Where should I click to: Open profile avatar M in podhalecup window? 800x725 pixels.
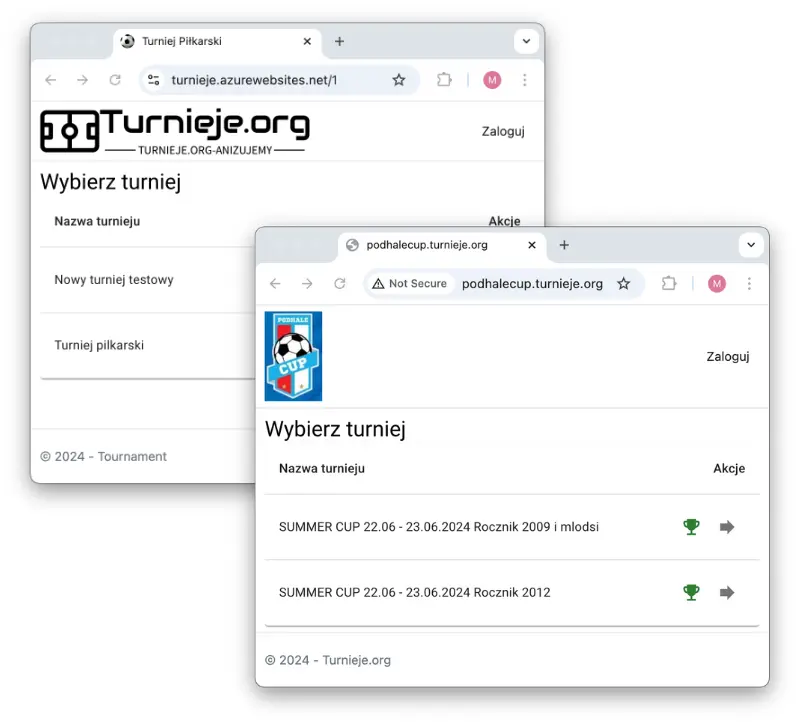coord(717,284)
